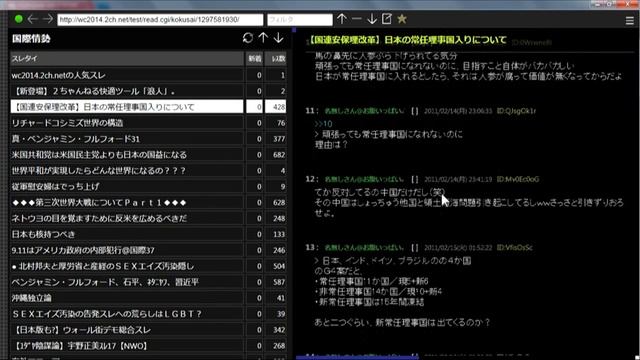The image size is (640, 360).
Task: Open thread wc2014.2ch.netの人気スレ
Action: pyautogui.click(x=127, y=75)
